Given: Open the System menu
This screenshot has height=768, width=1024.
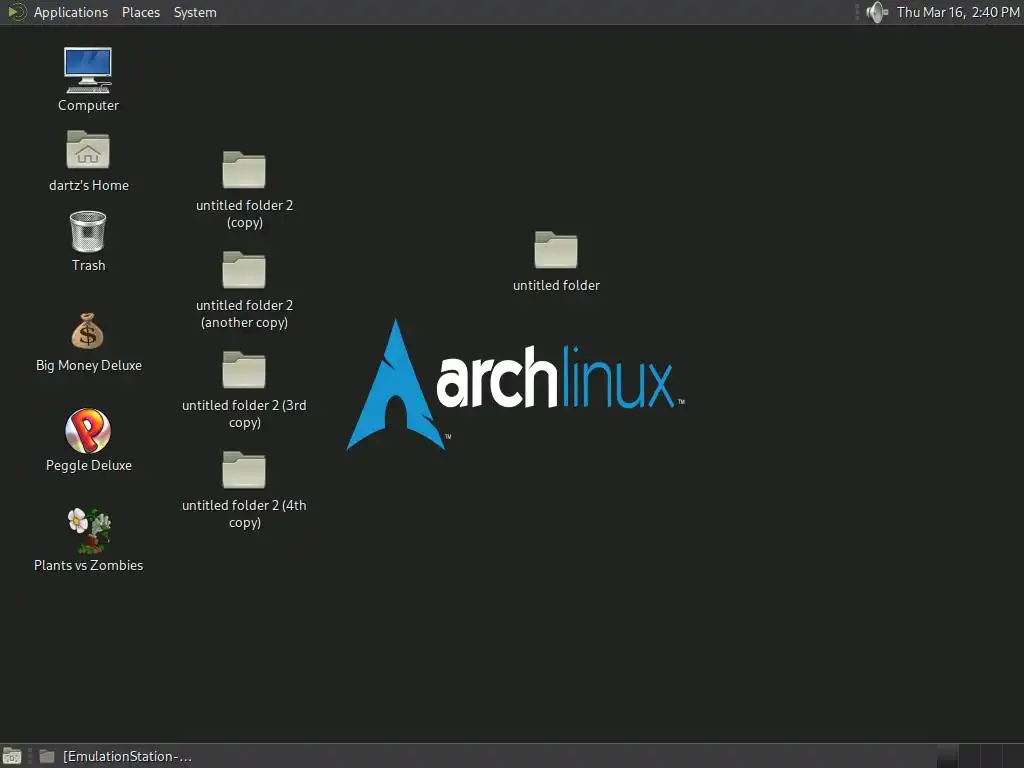Looking at the screenshot, I should pos(195,12).
